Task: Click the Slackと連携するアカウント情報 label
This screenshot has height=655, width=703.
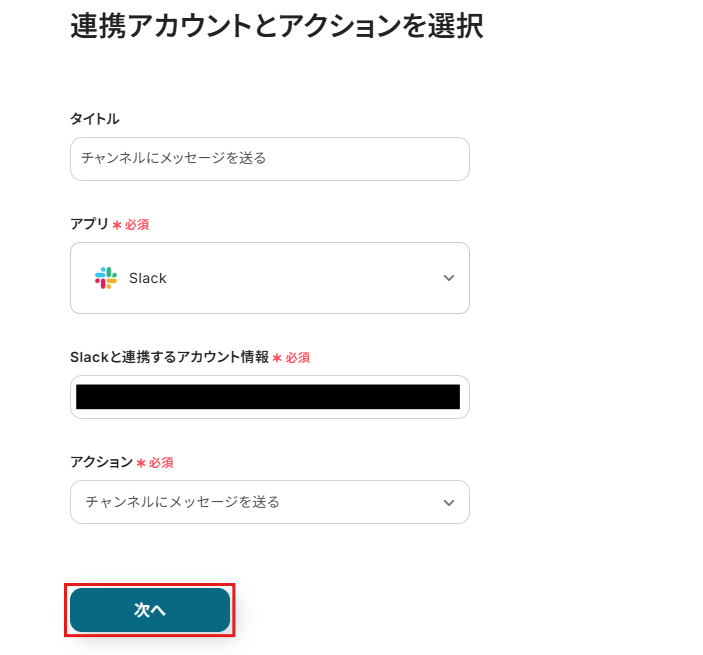Action: pos(169,357)
